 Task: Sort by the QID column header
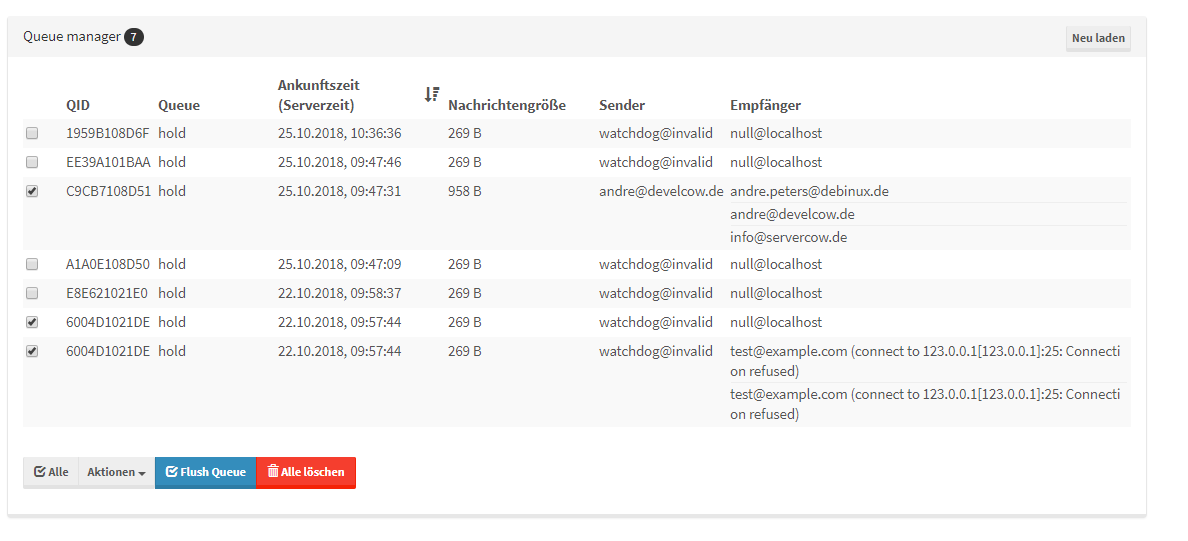tap(78, 105)
